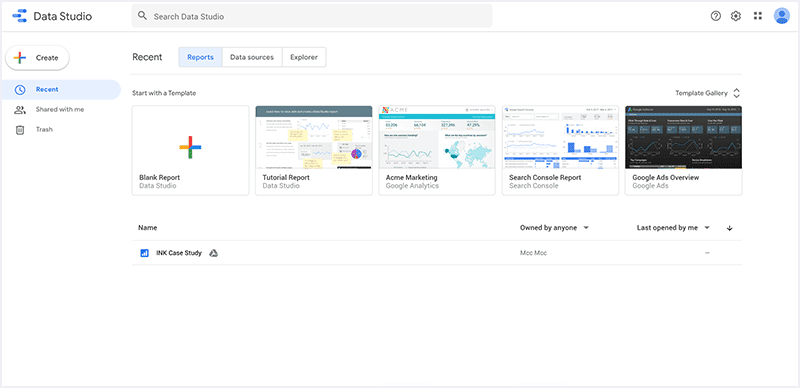Click the Shared with me people icon
This screenshot has height=388, width=800.
point(20,110)
